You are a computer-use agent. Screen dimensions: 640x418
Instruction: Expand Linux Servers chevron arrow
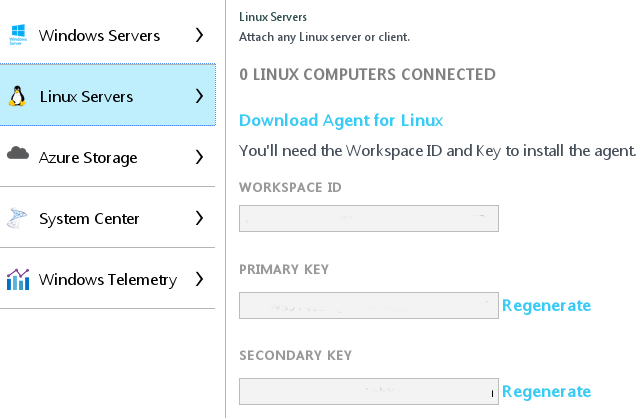tap(199, 96)
